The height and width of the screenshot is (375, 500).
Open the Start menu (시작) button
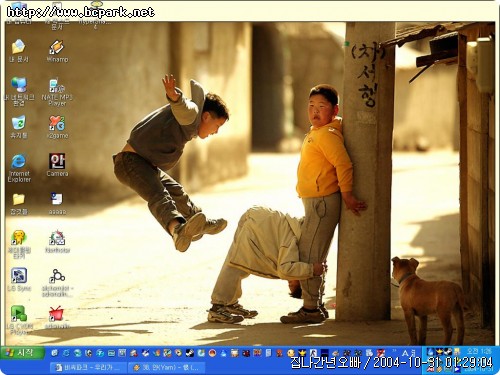(x=22, y=353)
